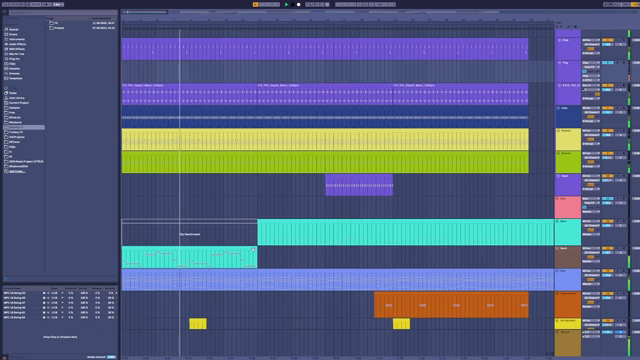Click the Stop button in transport
Viewport: 640px width, 360px height.
[x=293, y=4]
